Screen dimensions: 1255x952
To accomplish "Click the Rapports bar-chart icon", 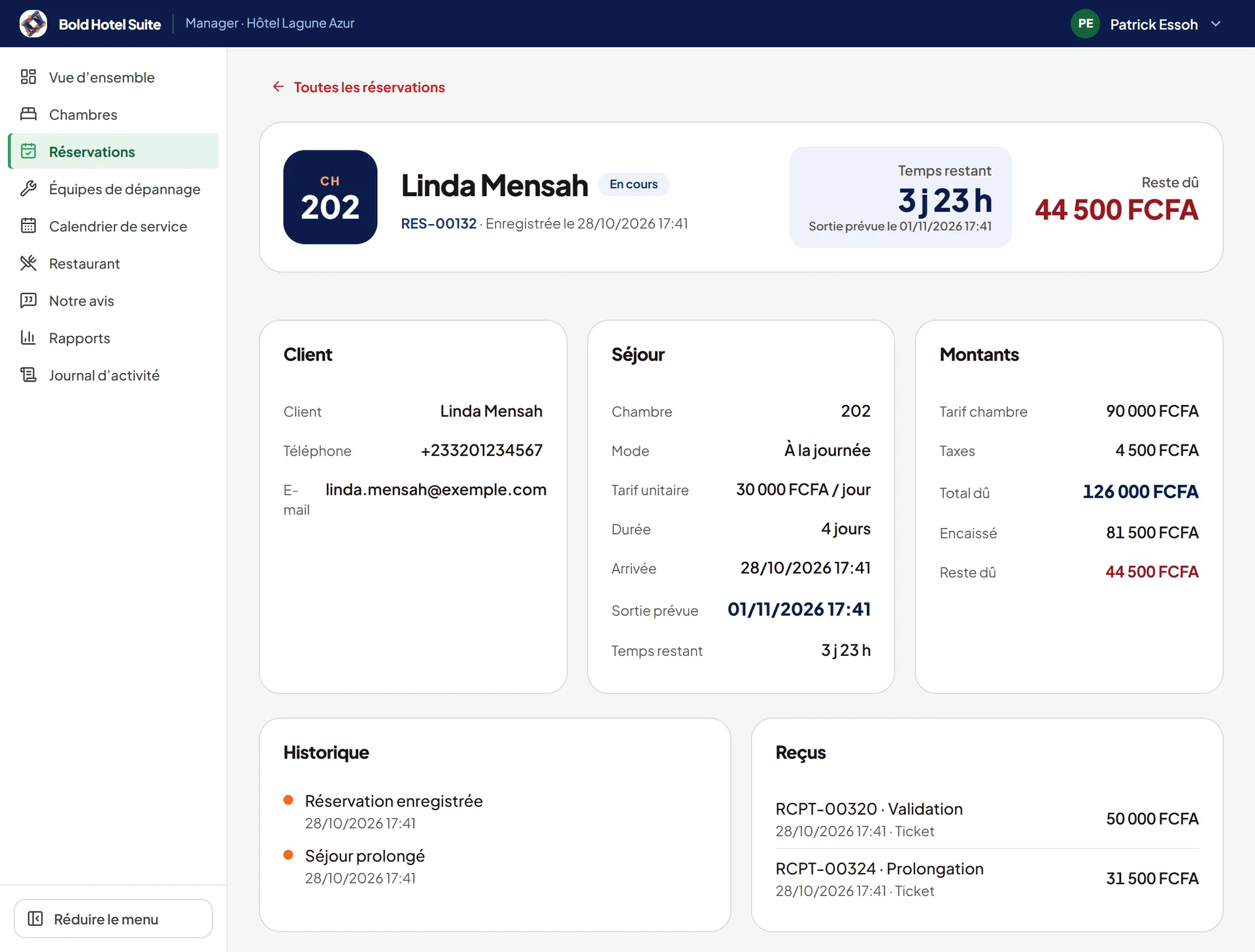I will (28, 338).
